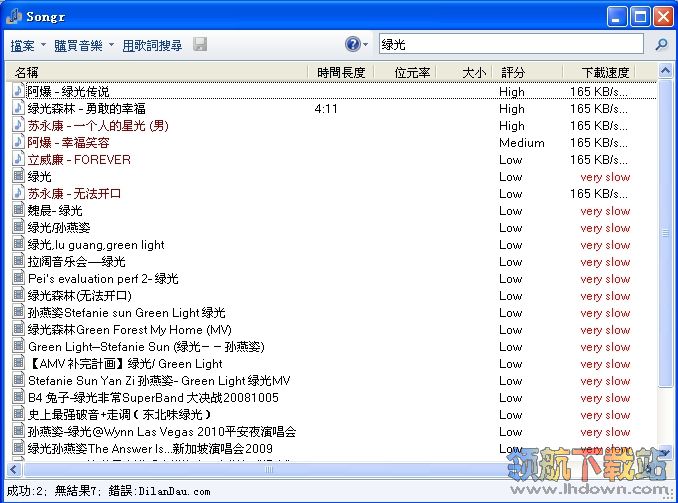Select result 拉阔音乐会—绿光
This screenshot has width=678, height=503.
pyautogui.click(x=77, y=262)
